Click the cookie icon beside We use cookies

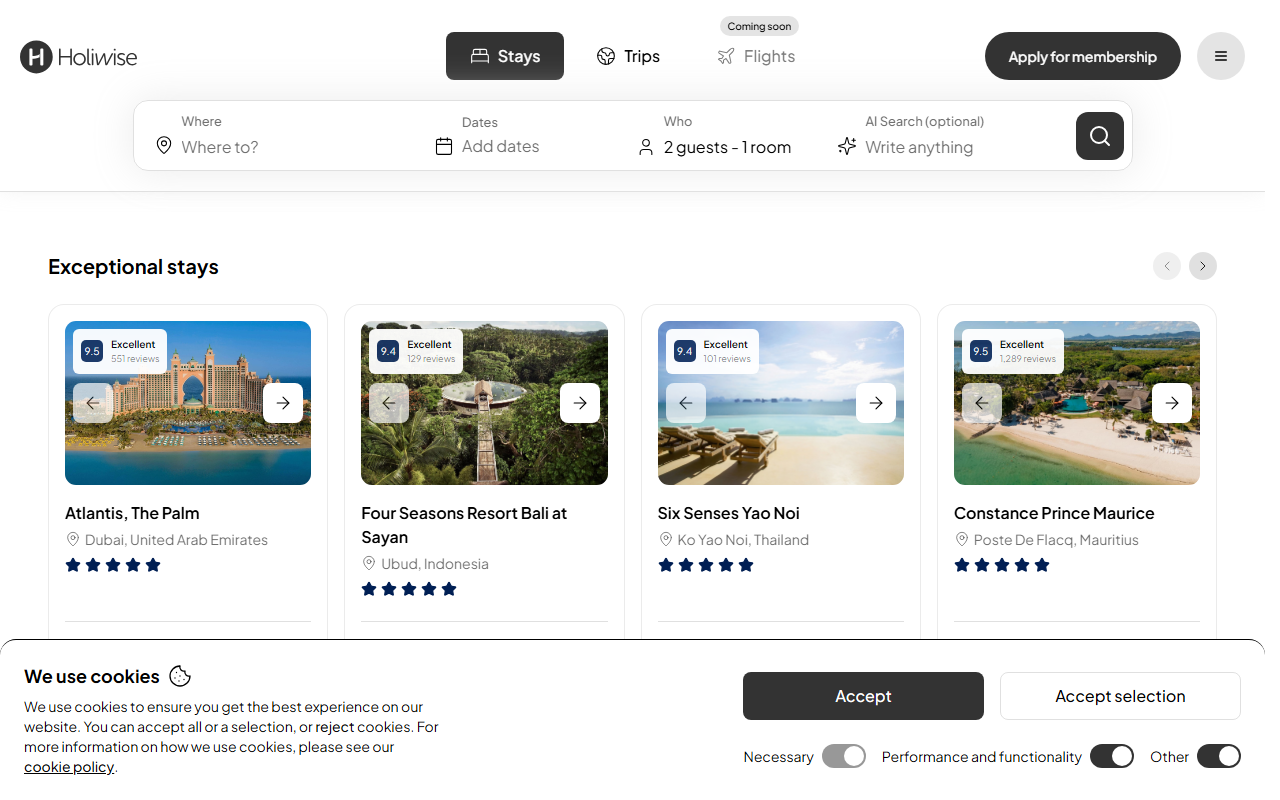[180, 676]
